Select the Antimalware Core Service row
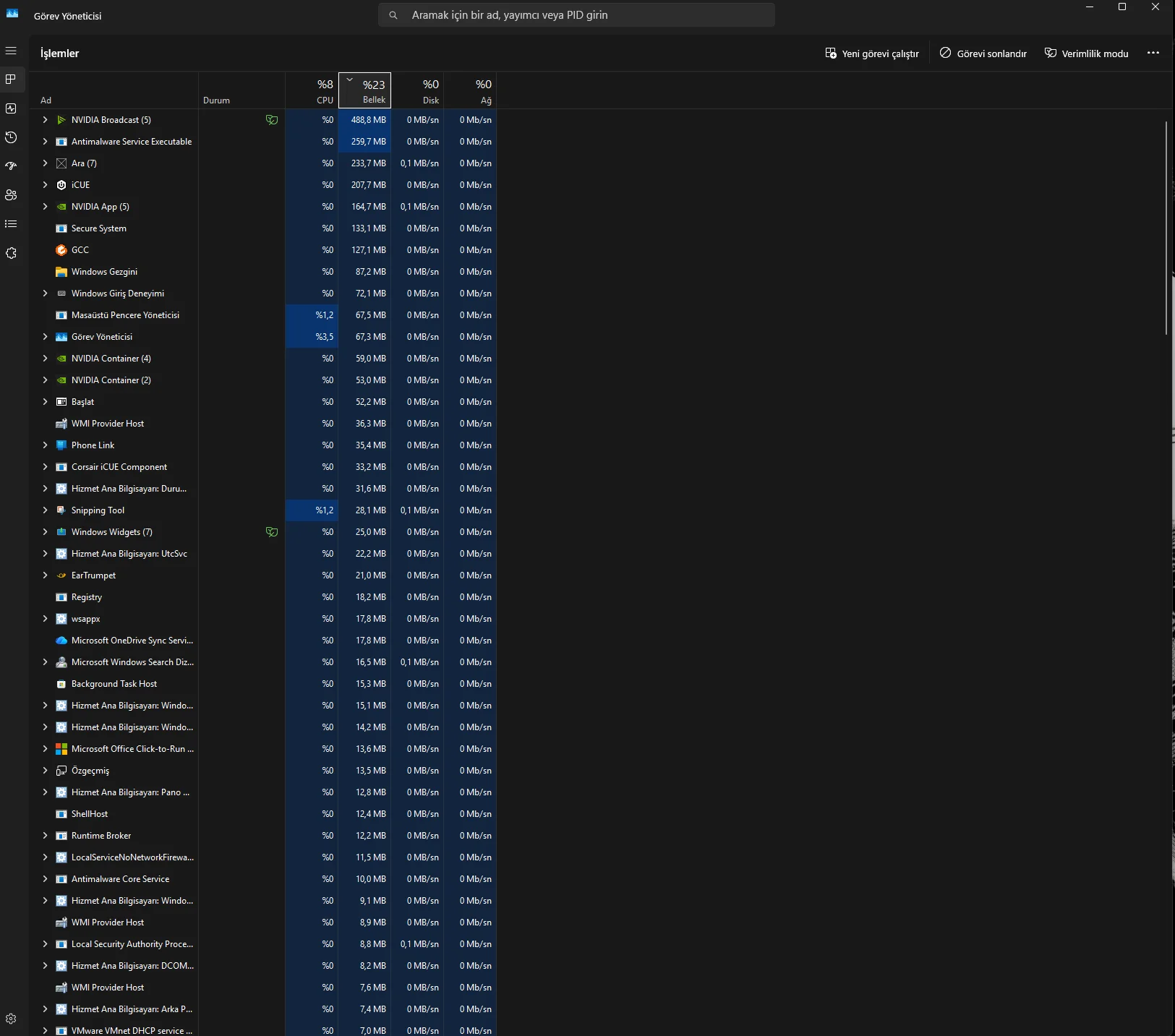Screen dimensions: 1175x1036 tap(262, 879)
